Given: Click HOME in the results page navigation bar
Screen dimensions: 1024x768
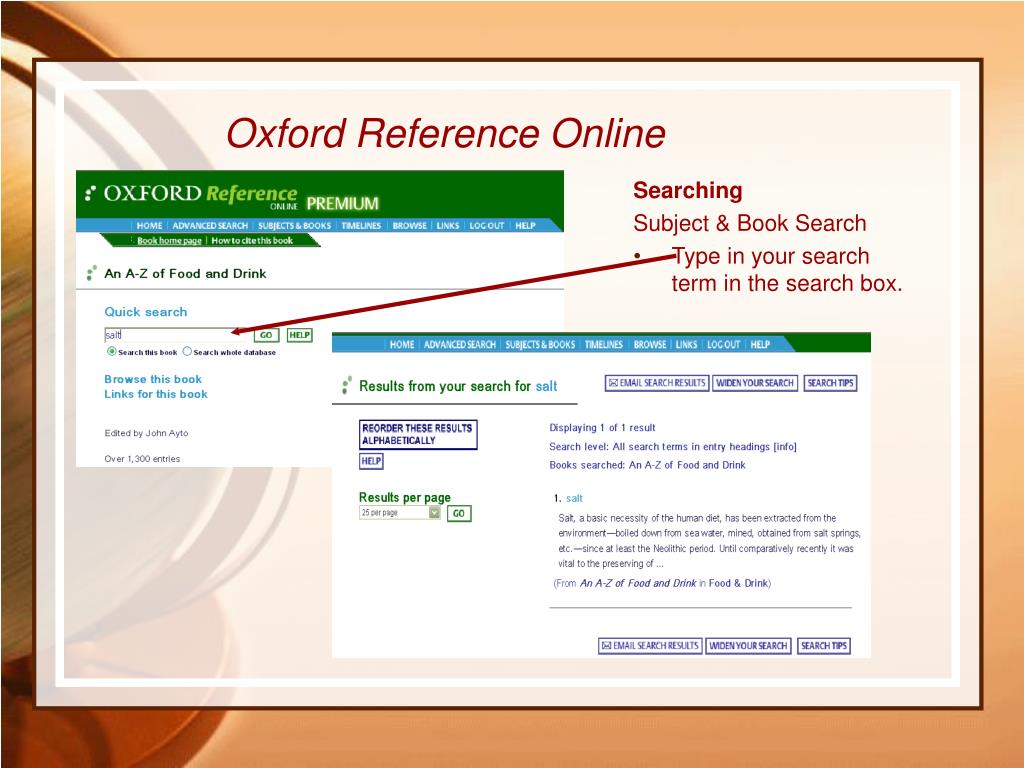Looking at the screenshot, I should point(402,344).
